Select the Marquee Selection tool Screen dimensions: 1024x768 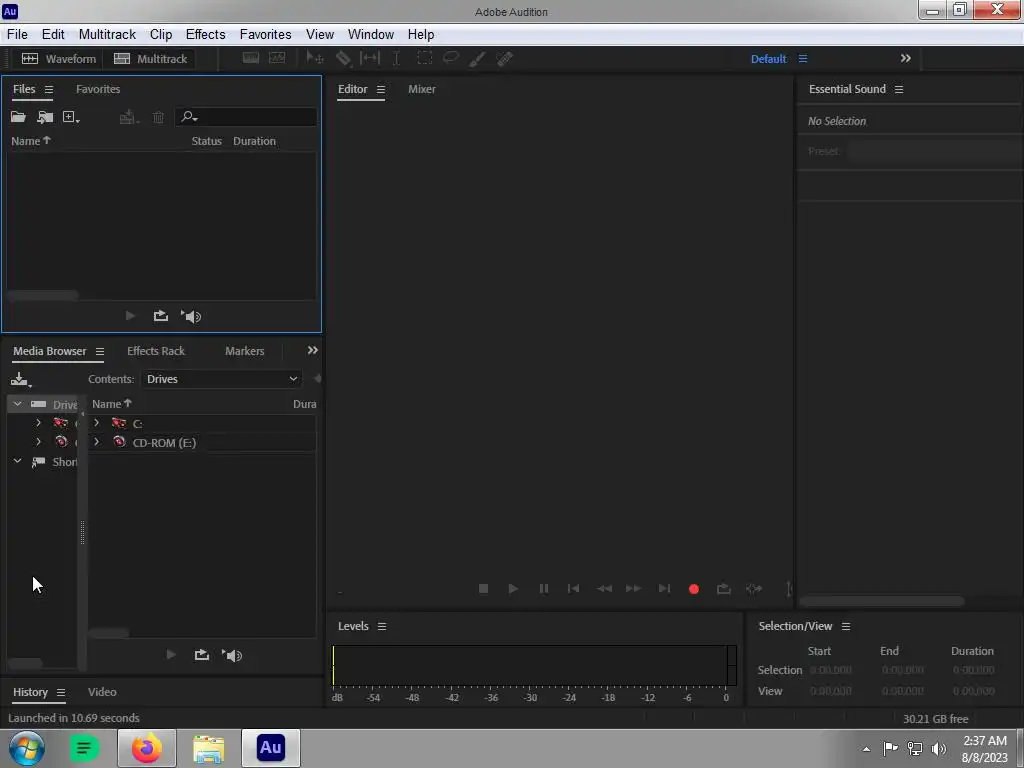pyautogui.click(x=424, y=58)
